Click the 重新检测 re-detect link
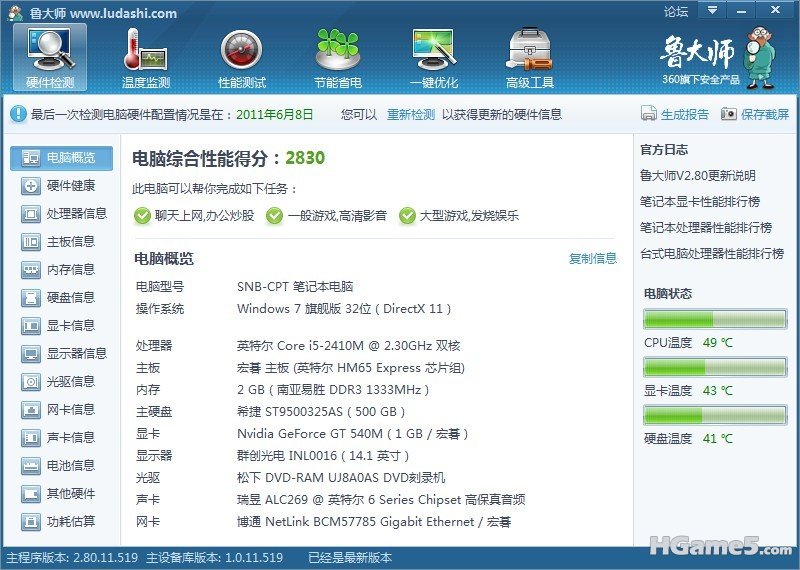The width and height of the screenshot is (800, 570). 411,115
